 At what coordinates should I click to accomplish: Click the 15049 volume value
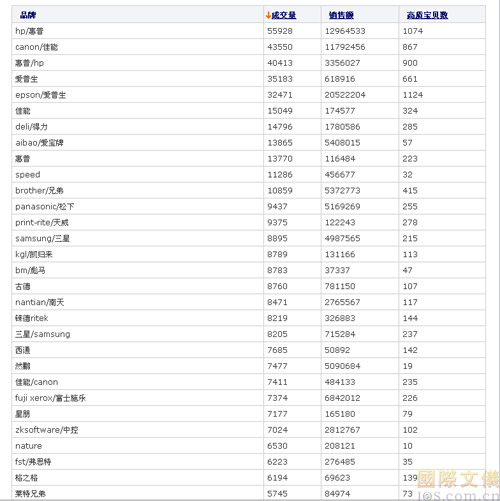pos(280,111)
